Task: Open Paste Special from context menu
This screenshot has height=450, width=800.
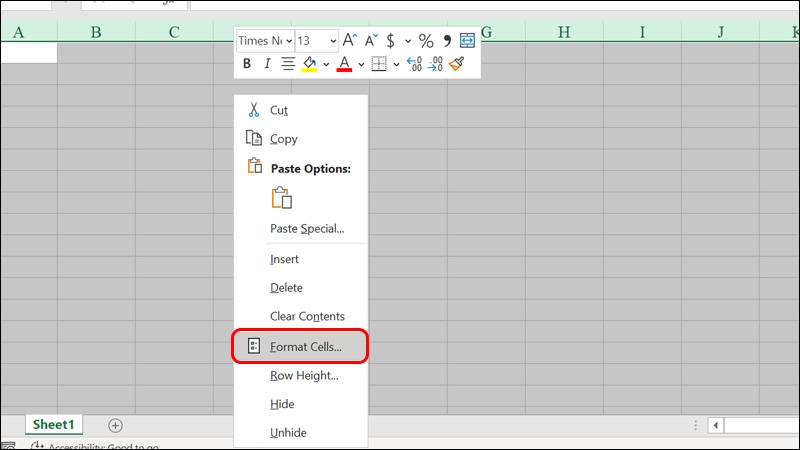Action: click(301, 228)
